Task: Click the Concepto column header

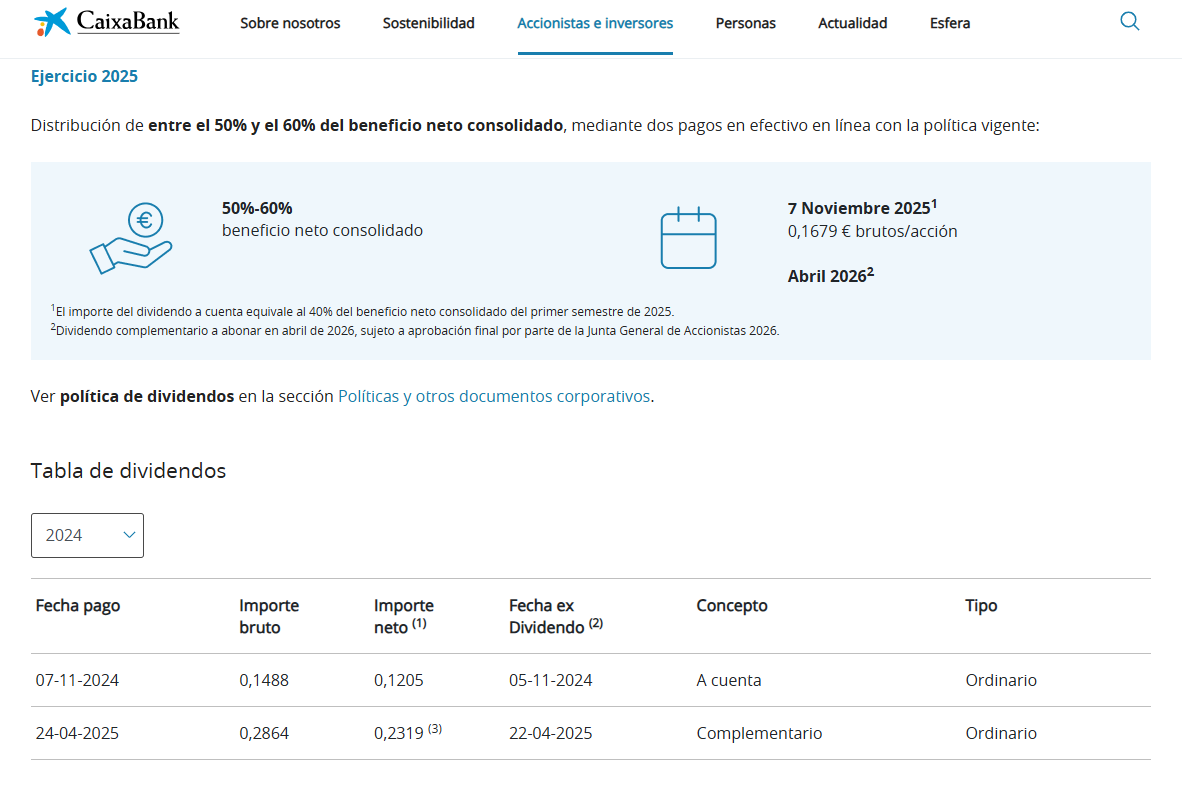Action: tap(732, 605)
